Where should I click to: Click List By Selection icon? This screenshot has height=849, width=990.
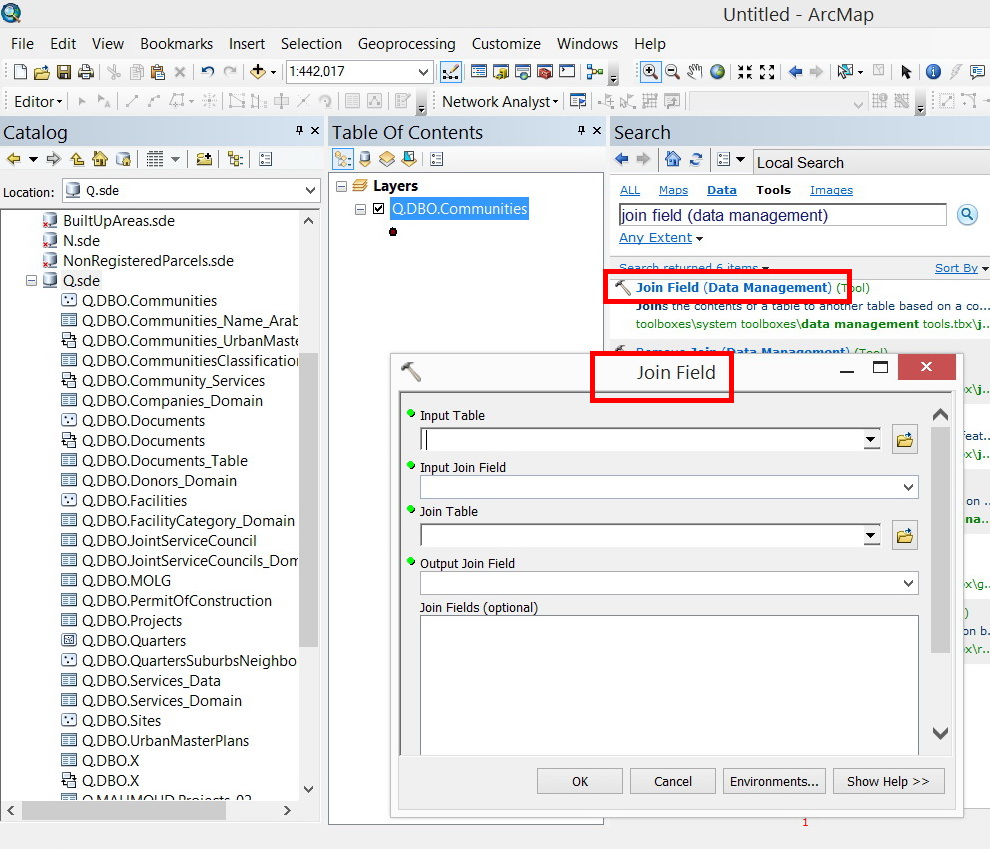pos(409,159)
